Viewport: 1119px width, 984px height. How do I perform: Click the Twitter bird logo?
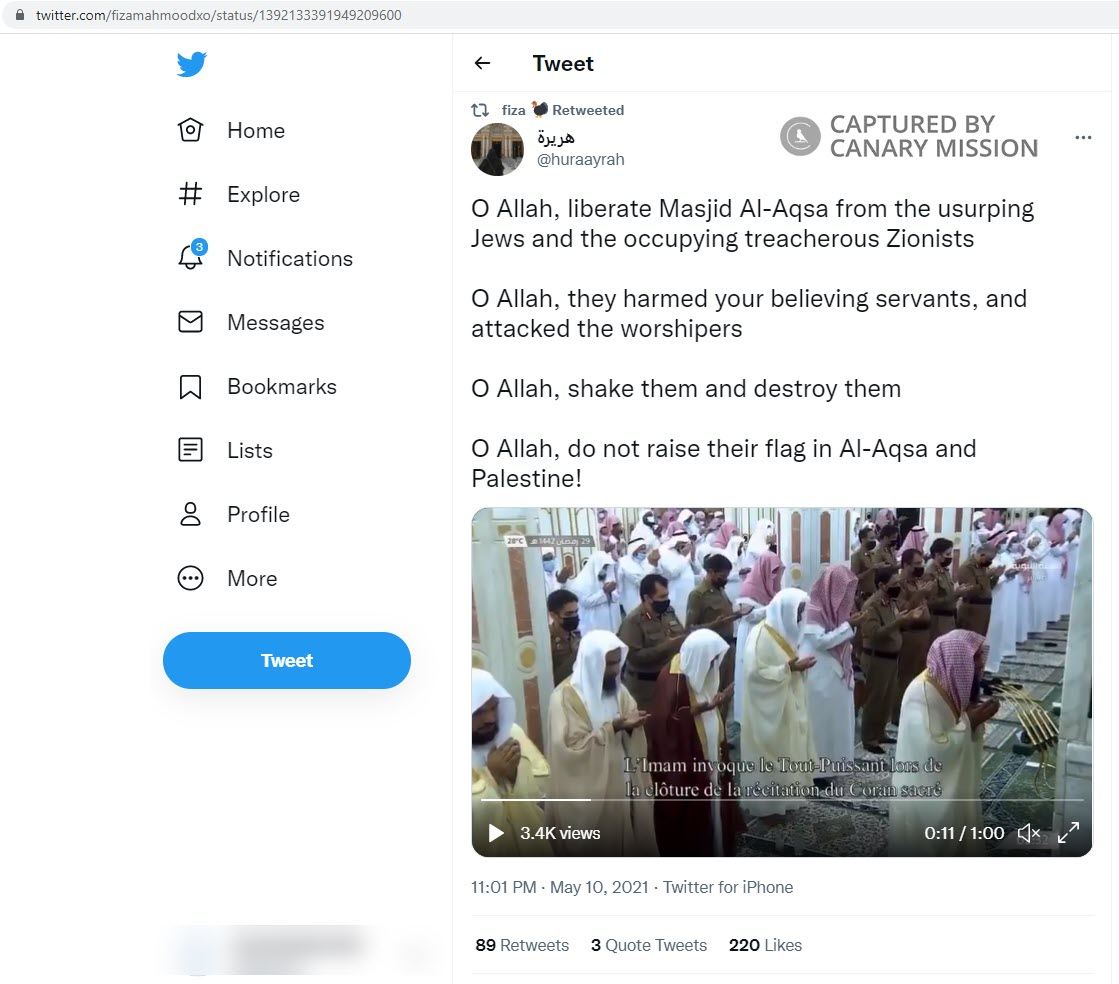(x=190, y=63)
